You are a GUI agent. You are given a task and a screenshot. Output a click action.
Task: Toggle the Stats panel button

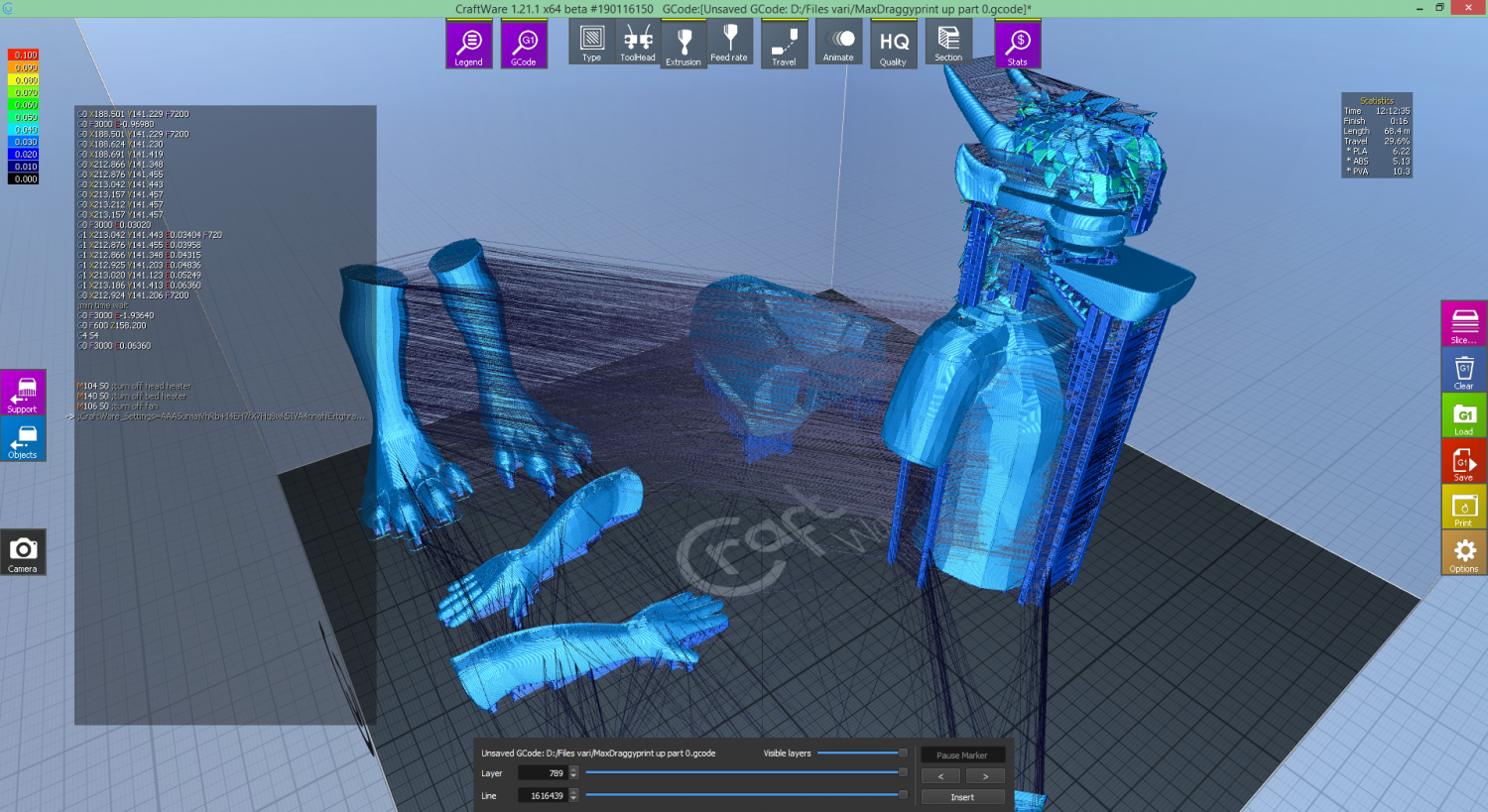1018,45
